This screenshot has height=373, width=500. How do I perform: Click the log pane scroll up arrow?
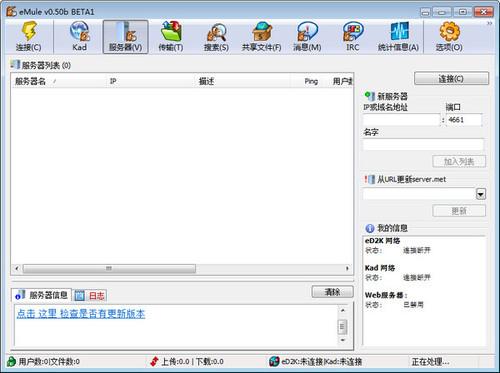tap(342, 310)
